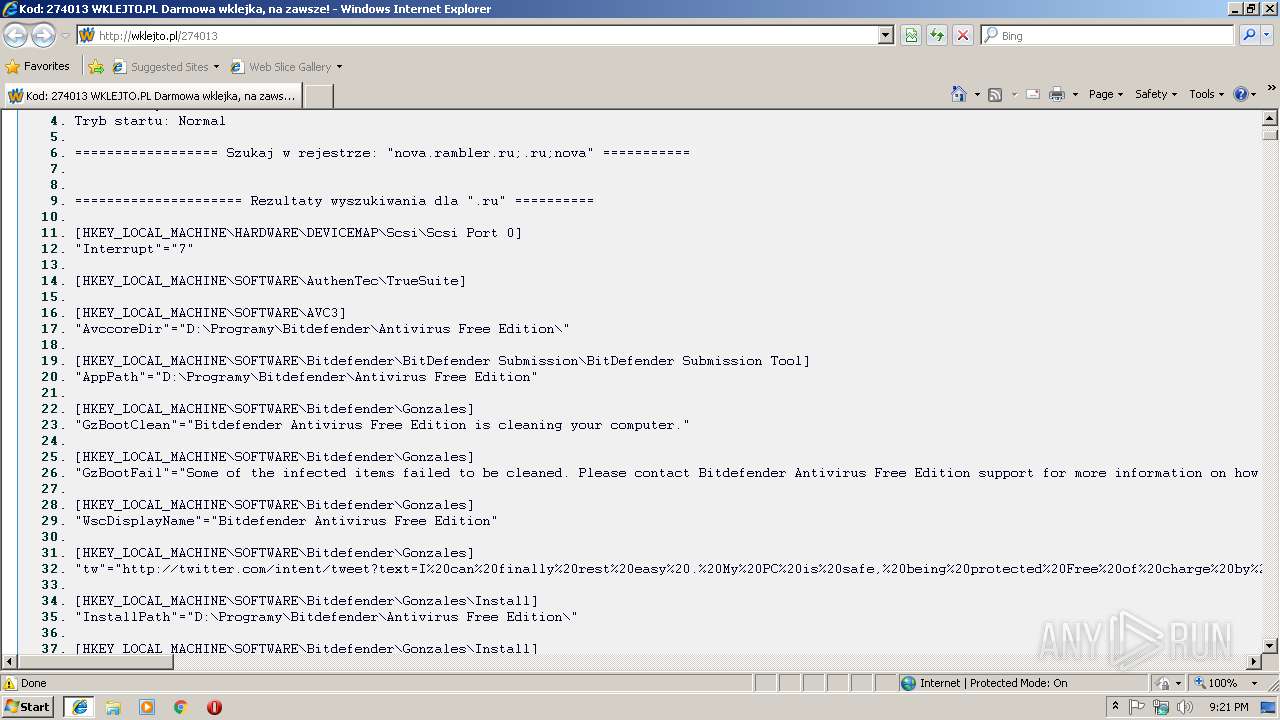Open a new blank tab
1280x720 pixels.
click(x=318, y=96)
